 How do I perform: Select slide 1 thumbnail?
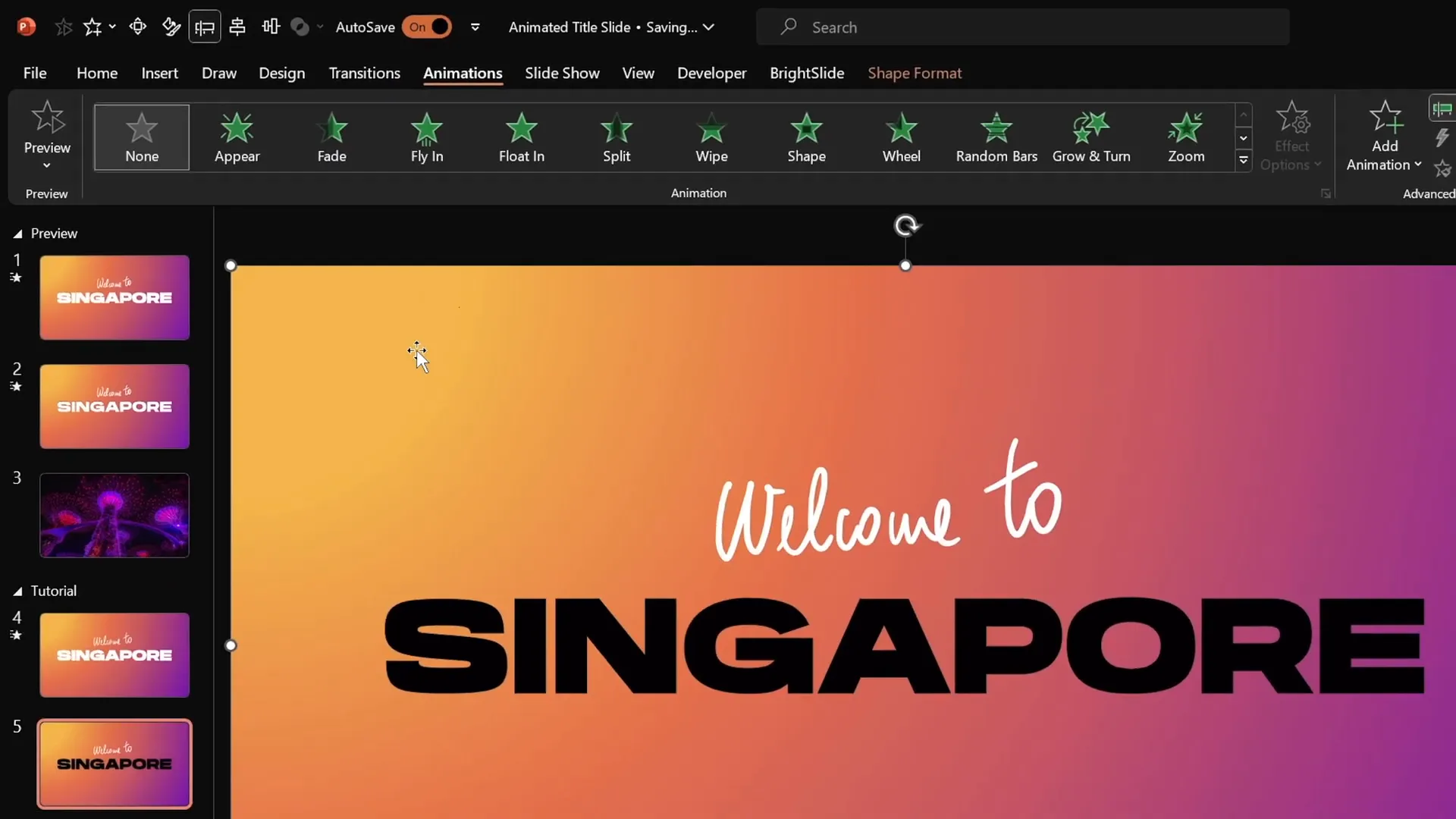[x=115, y=297]
